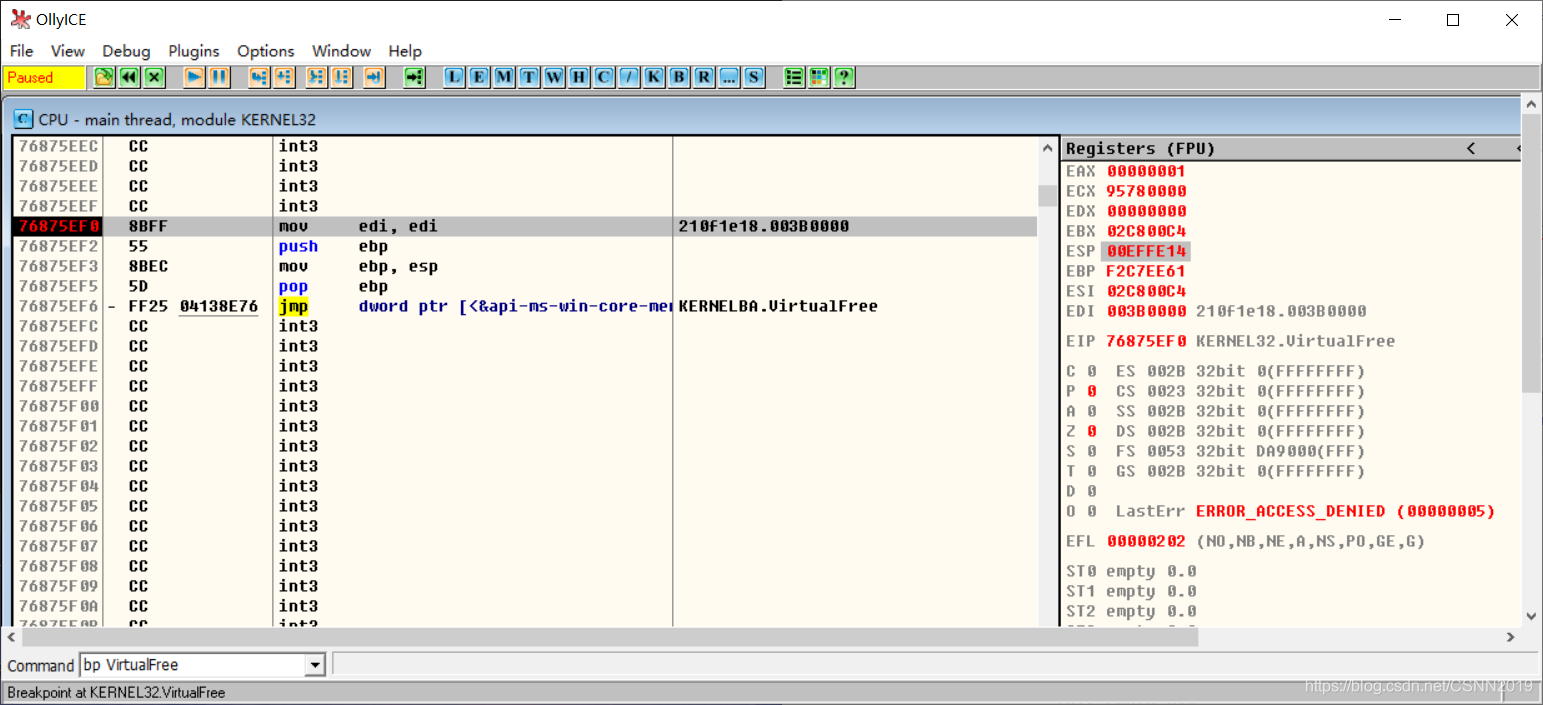Select the EFL value 00000202

pyautogui.click(x=1146, y=541)
